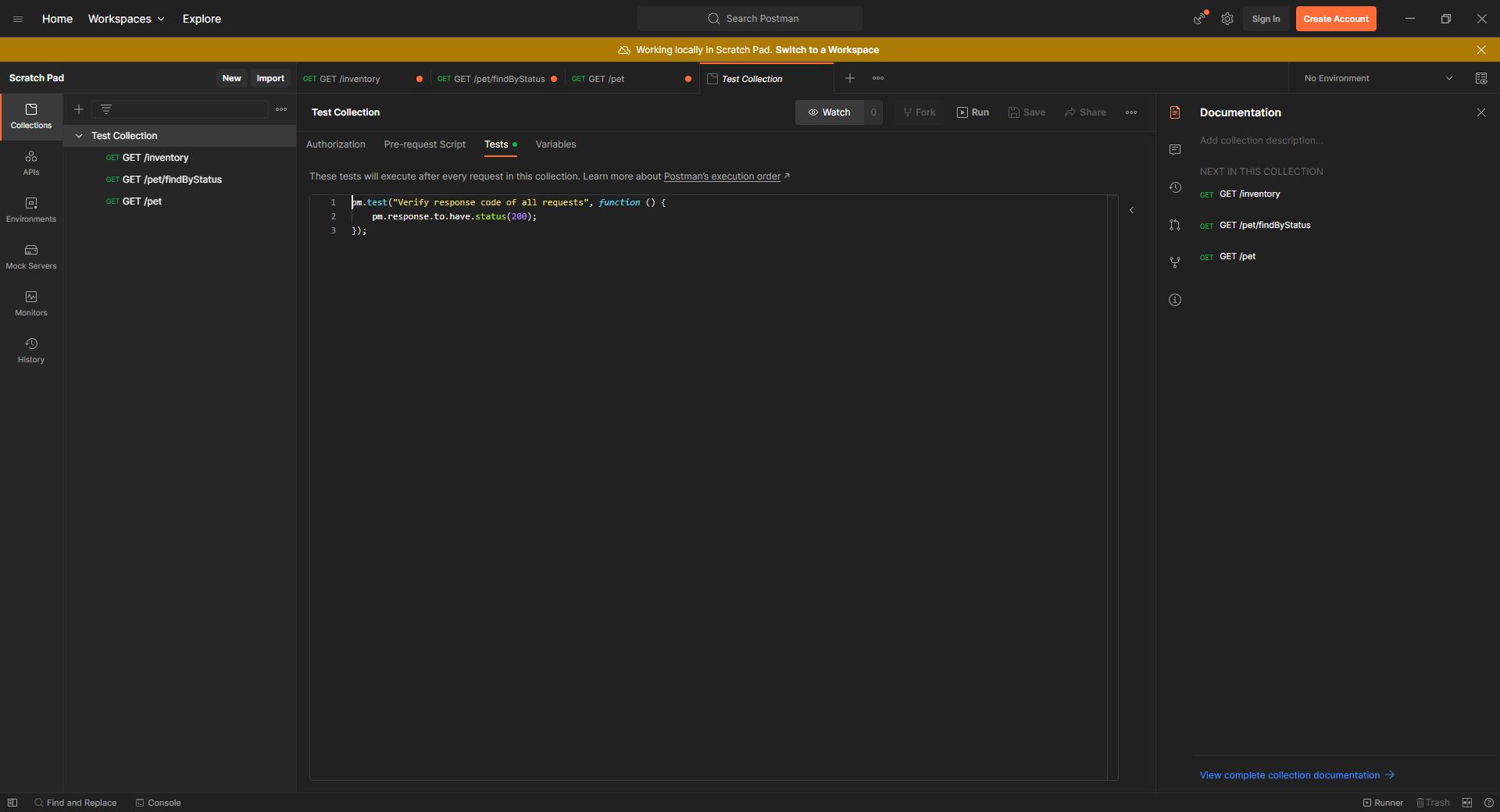Viewport: 1500px width, 812px height.
Task: Run the collection with Run button
Action: pos(973,112)
